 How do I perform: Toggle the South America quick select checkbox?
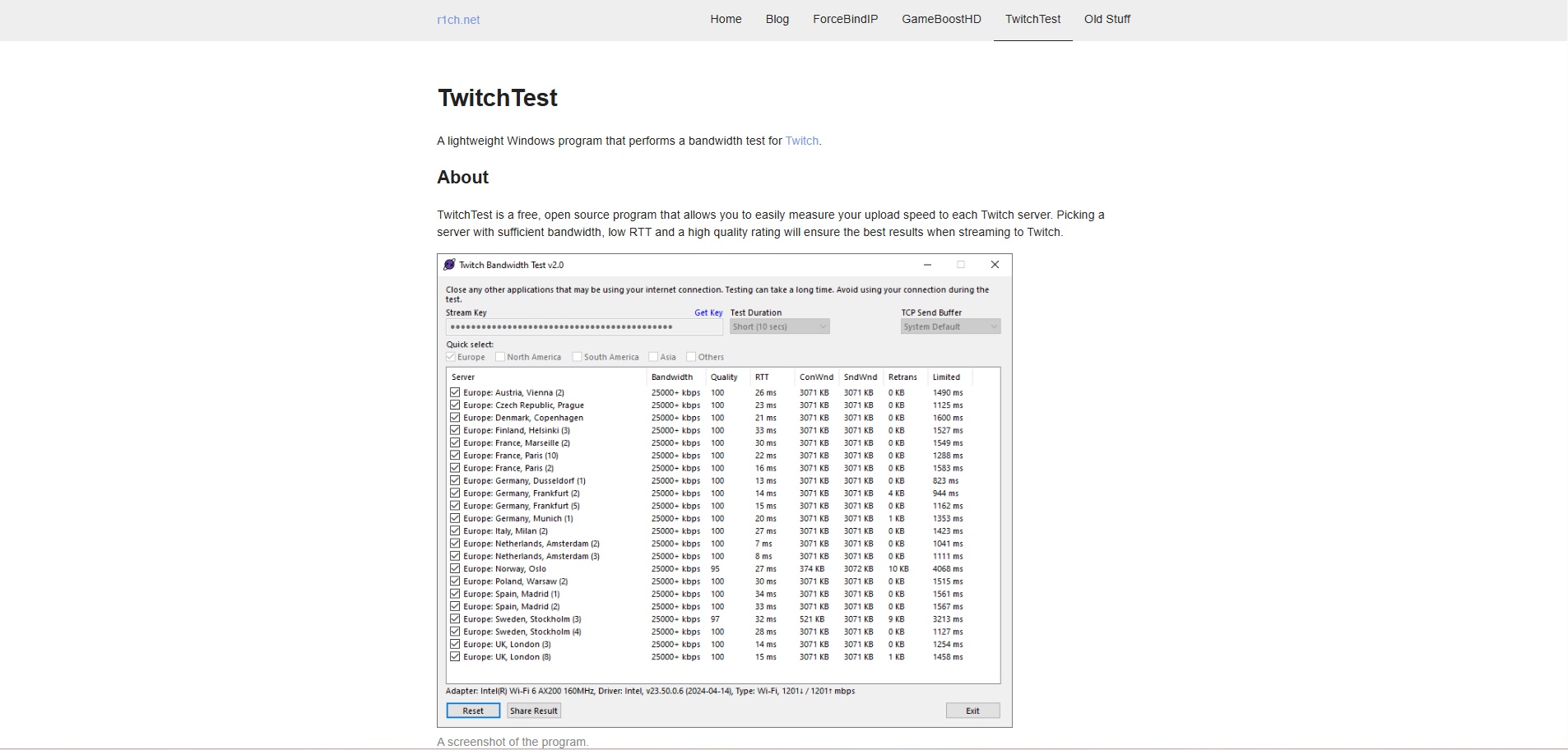pos(577,357)
